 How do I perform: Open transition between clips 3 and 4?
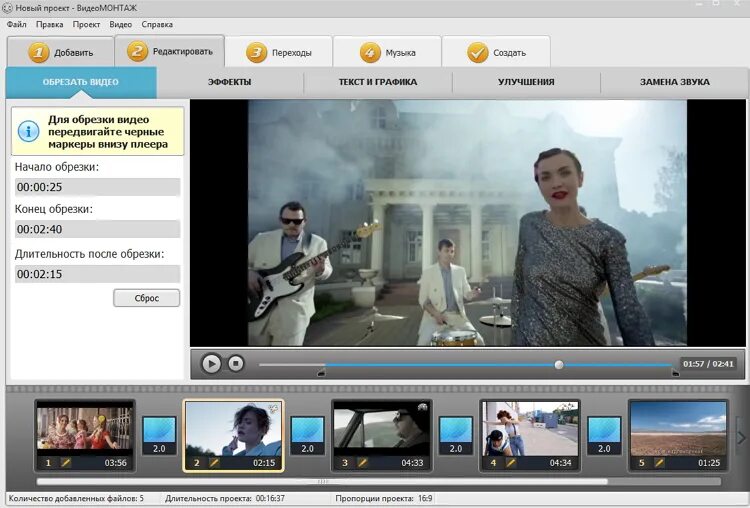click(456, 435)
